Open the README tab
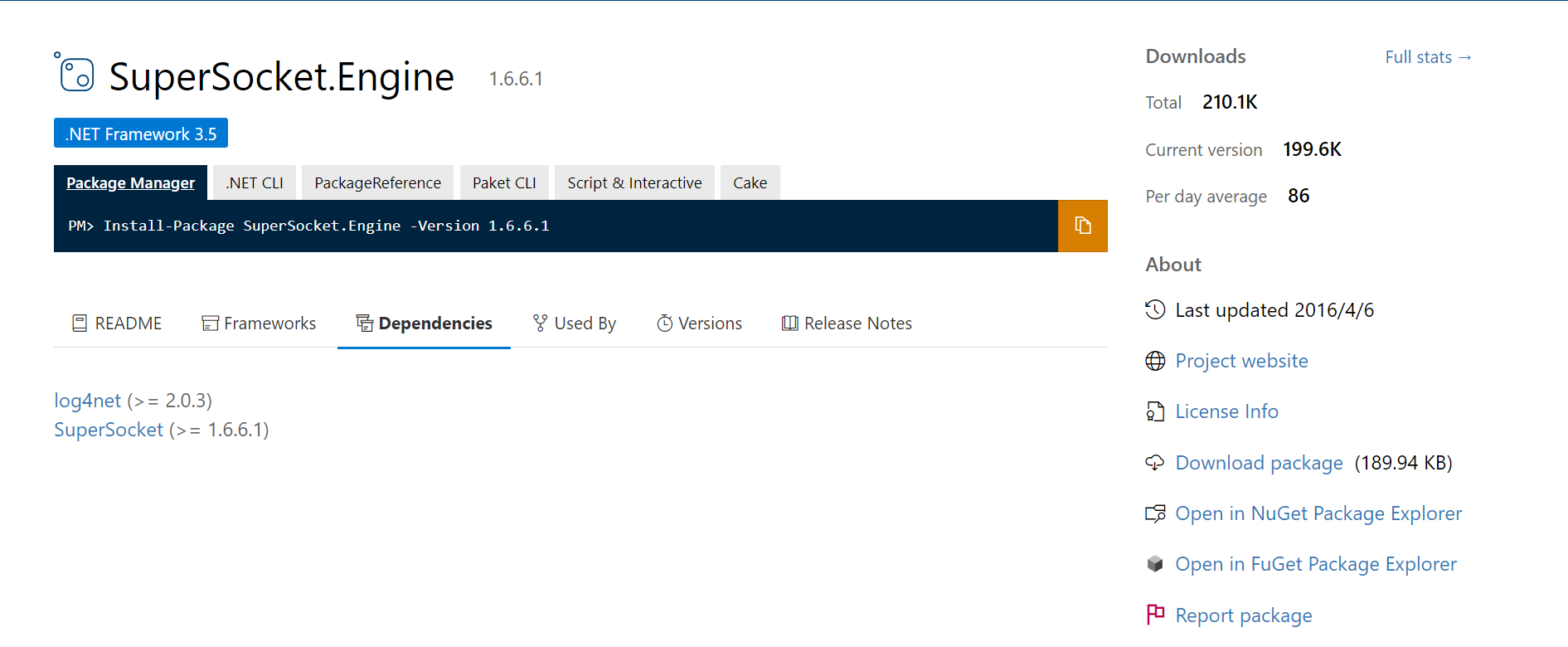This screenshot has width=1568, height=647. click(x=117, y=323)
